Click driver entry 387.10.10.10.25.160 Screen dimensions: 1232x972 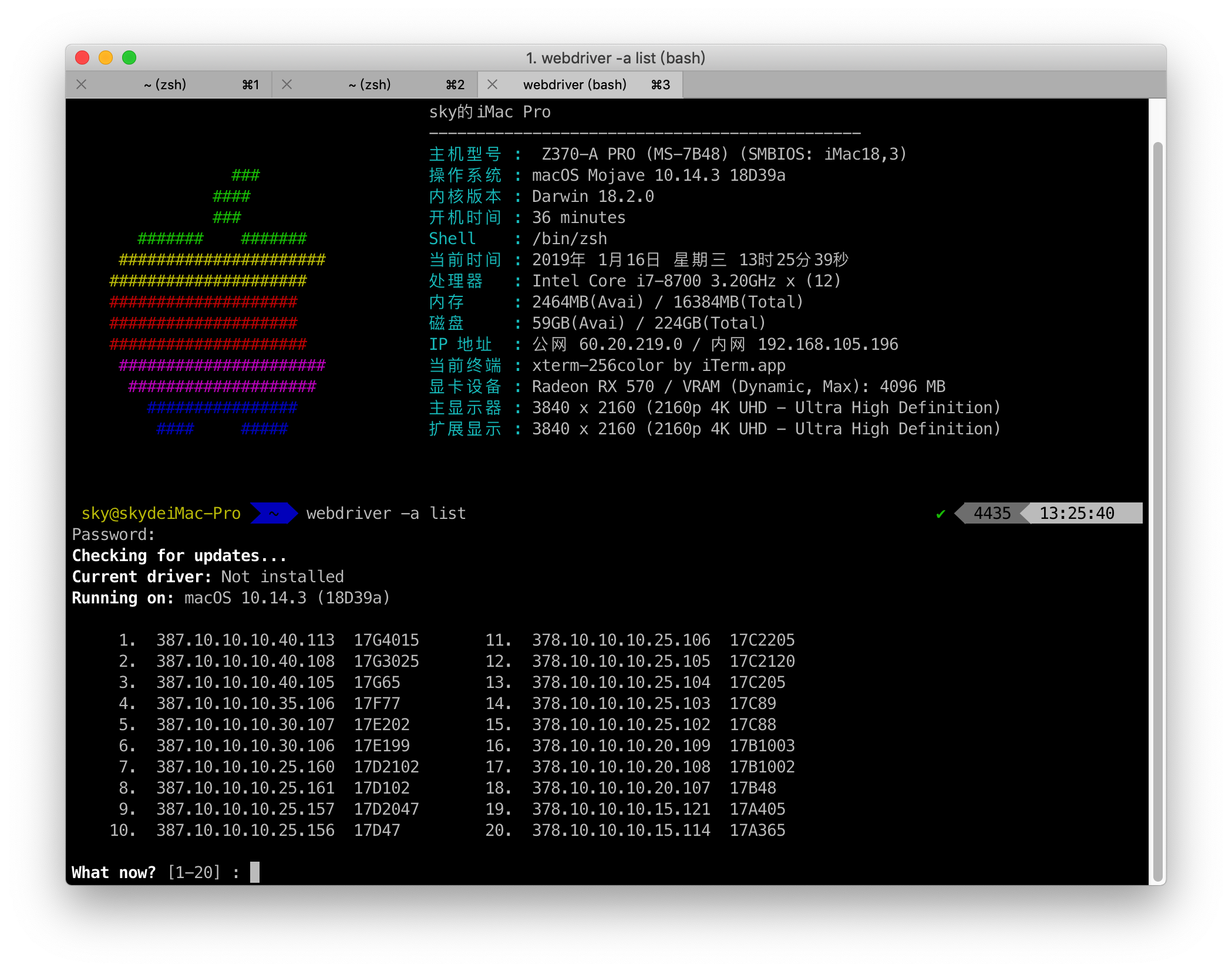click(x=245, y=767)
